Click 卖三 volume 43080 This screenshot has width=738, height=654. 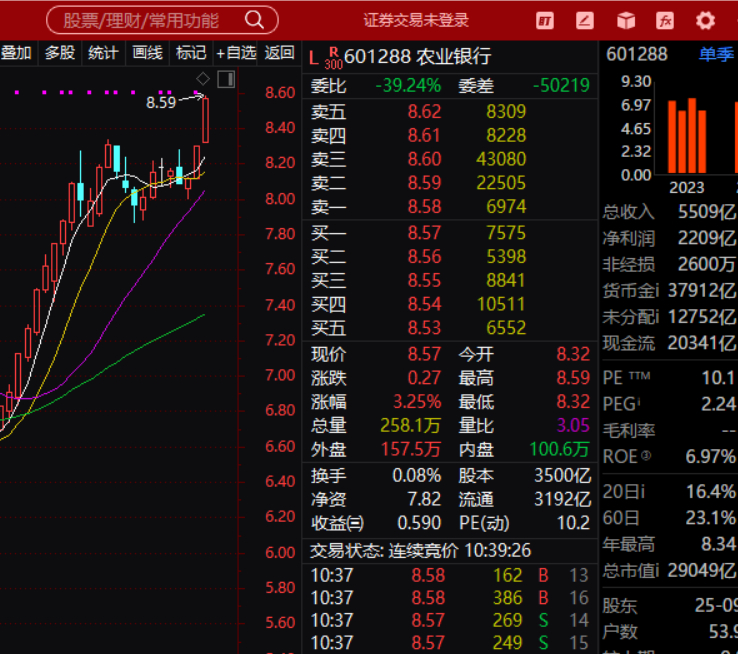point(501,159)
